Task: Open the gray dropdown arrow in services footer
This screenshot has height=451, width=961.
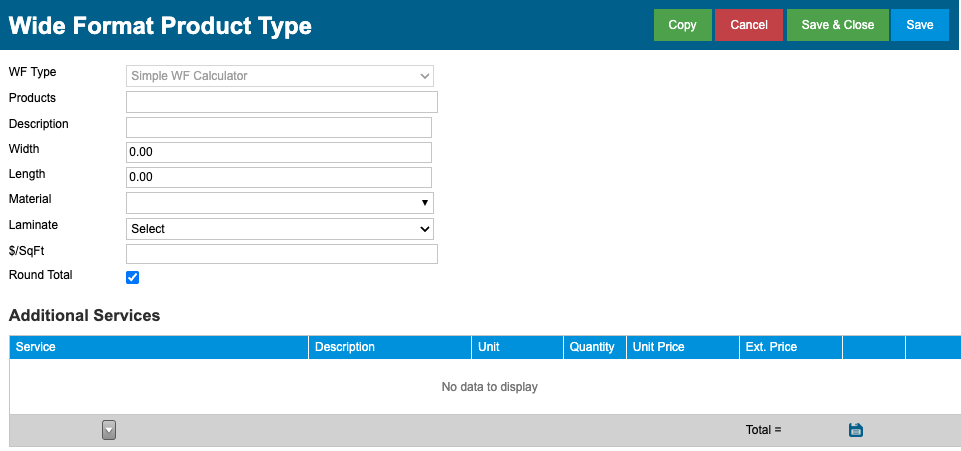Action: point(108,430)
